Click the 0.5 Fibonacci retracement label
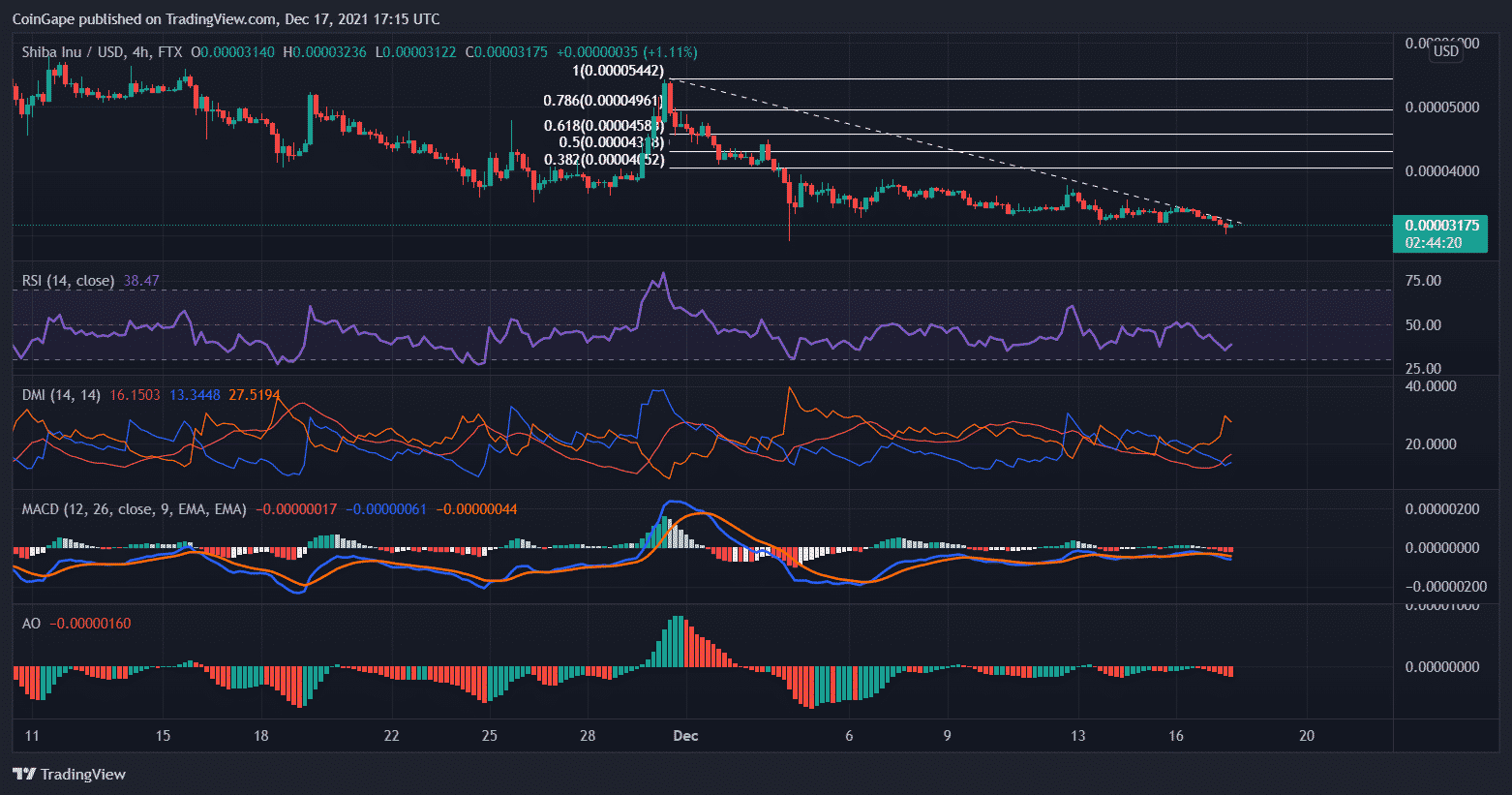This screenshot has width=1512, height=795. 611,142
